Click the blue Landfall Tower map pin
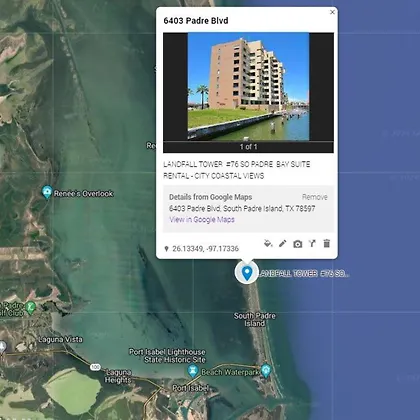This screenshot has width=420, height=420. point(247,273)
